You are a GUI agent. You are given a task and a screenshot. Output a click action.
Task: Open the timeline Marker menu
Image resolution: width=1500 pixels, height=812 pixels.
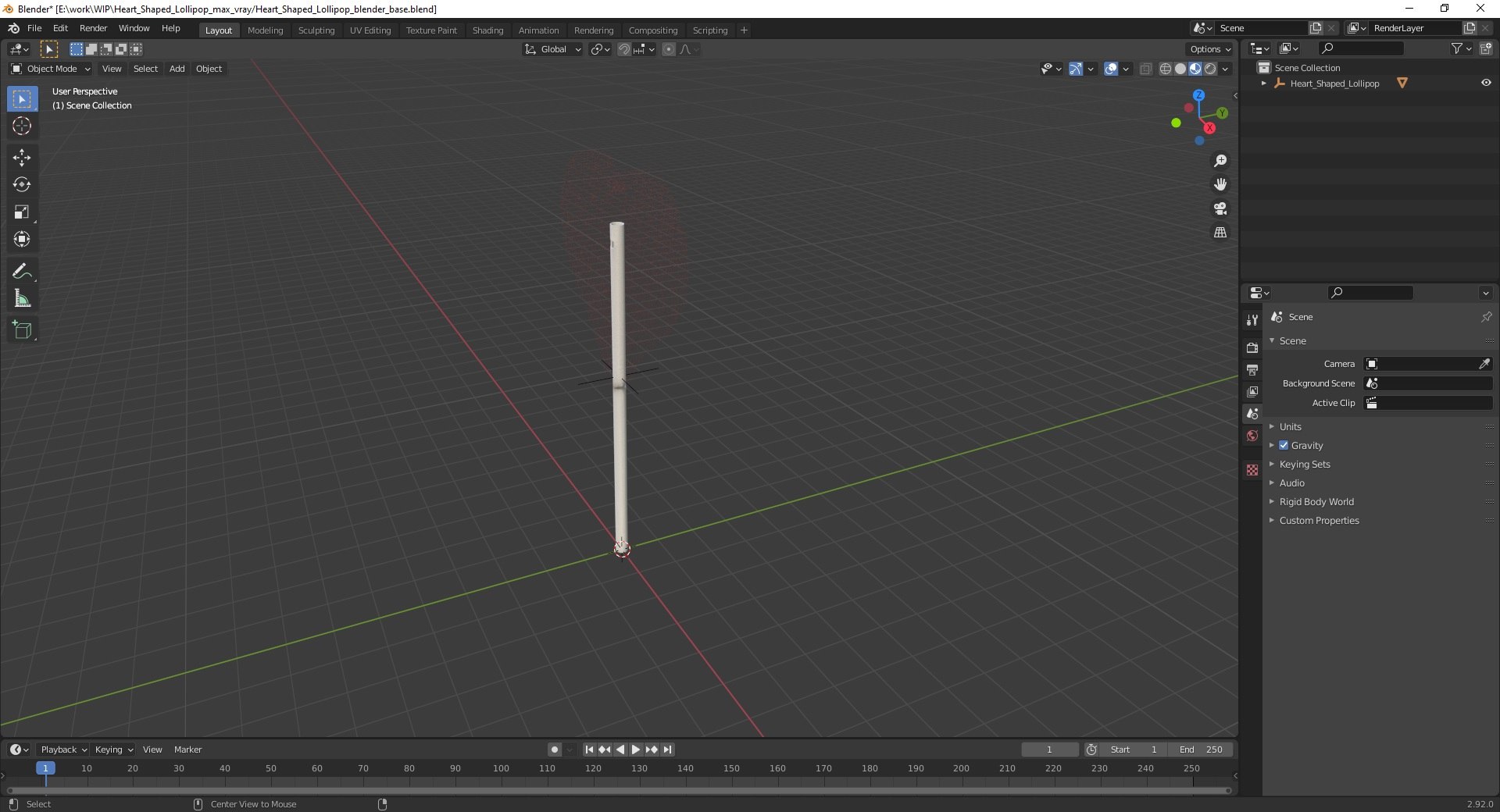click(x=187, y=750)
